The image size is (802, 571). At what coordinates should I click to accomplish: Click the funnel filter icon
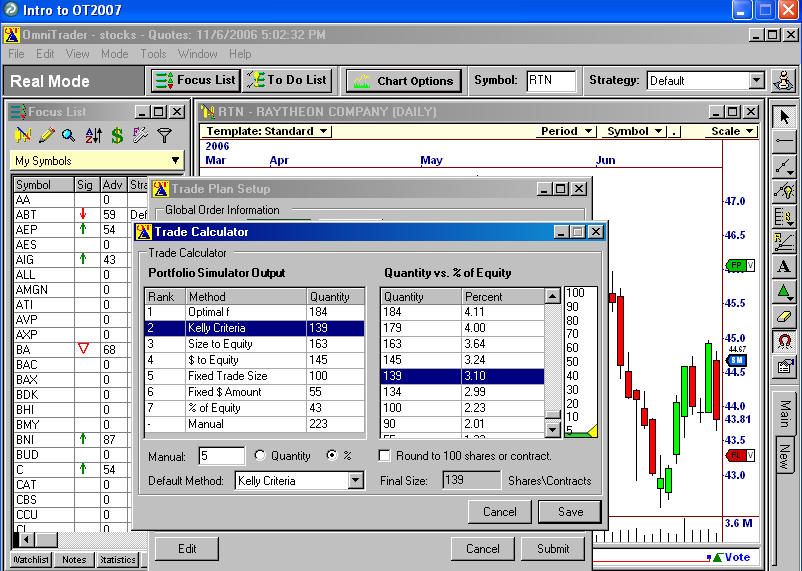click(x=164, y=135)
